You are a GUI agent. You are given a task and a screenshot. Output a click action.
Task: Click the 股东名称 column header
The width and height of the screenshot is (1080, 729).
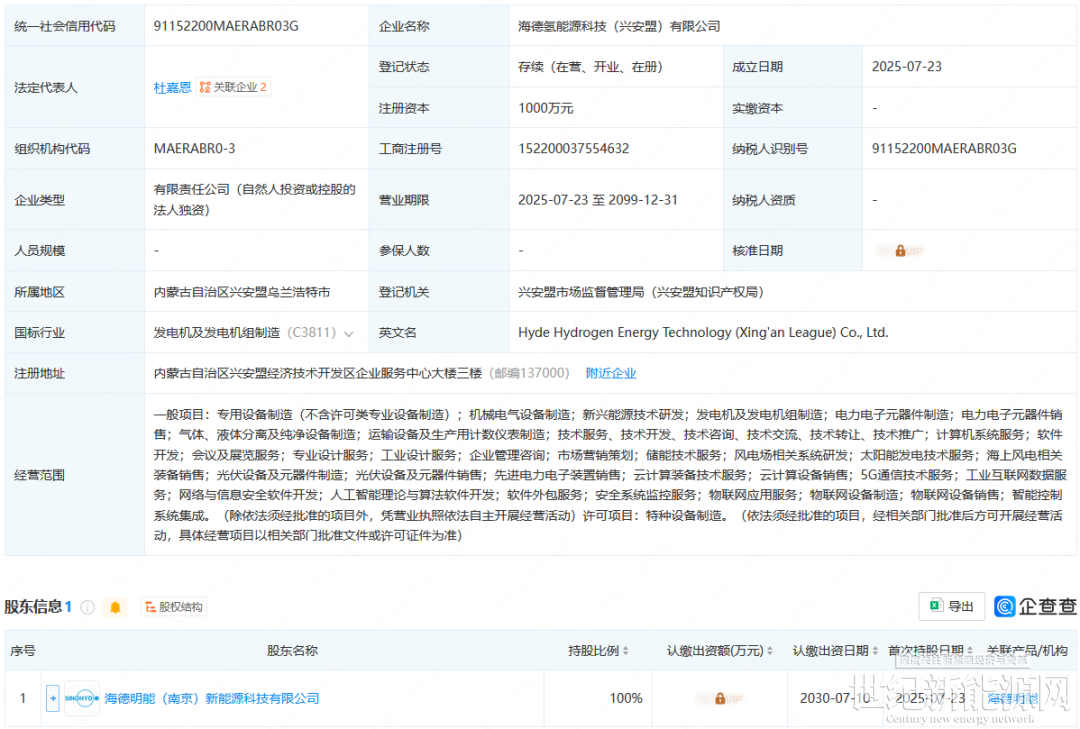tap(292, 651)
